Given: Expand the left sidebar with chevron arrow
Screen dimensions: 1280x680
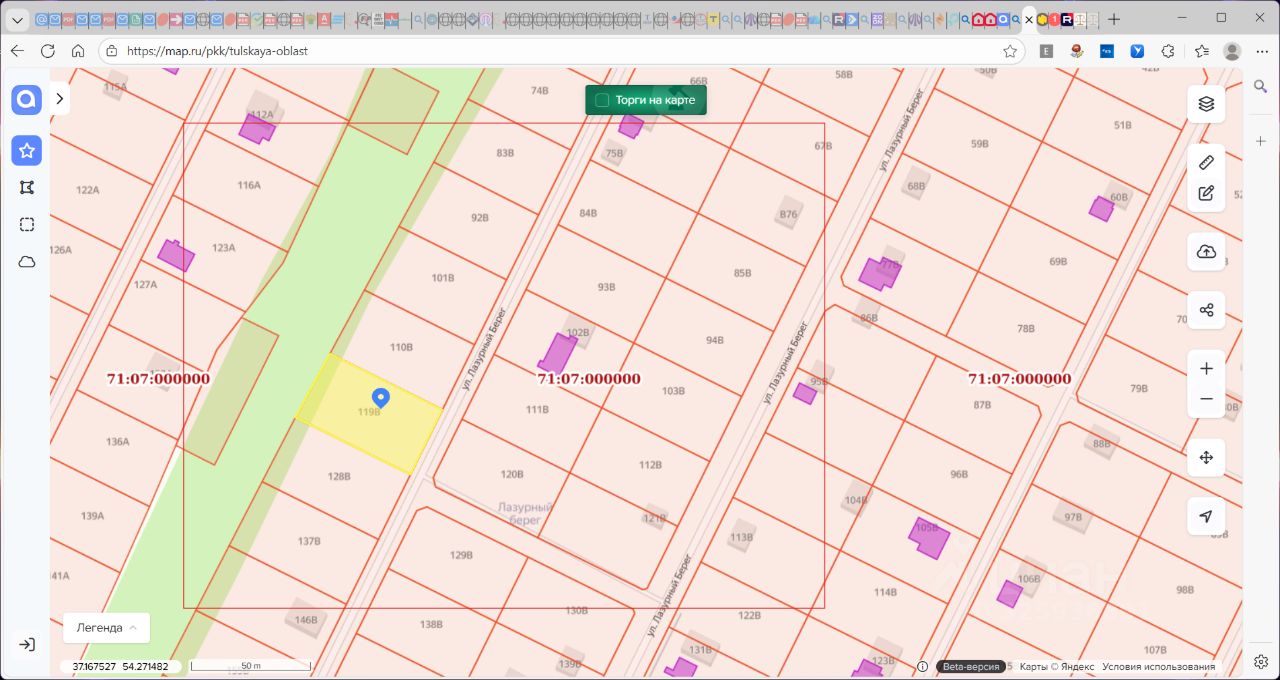Looking at the screenshot, I should tap(60, 99).
